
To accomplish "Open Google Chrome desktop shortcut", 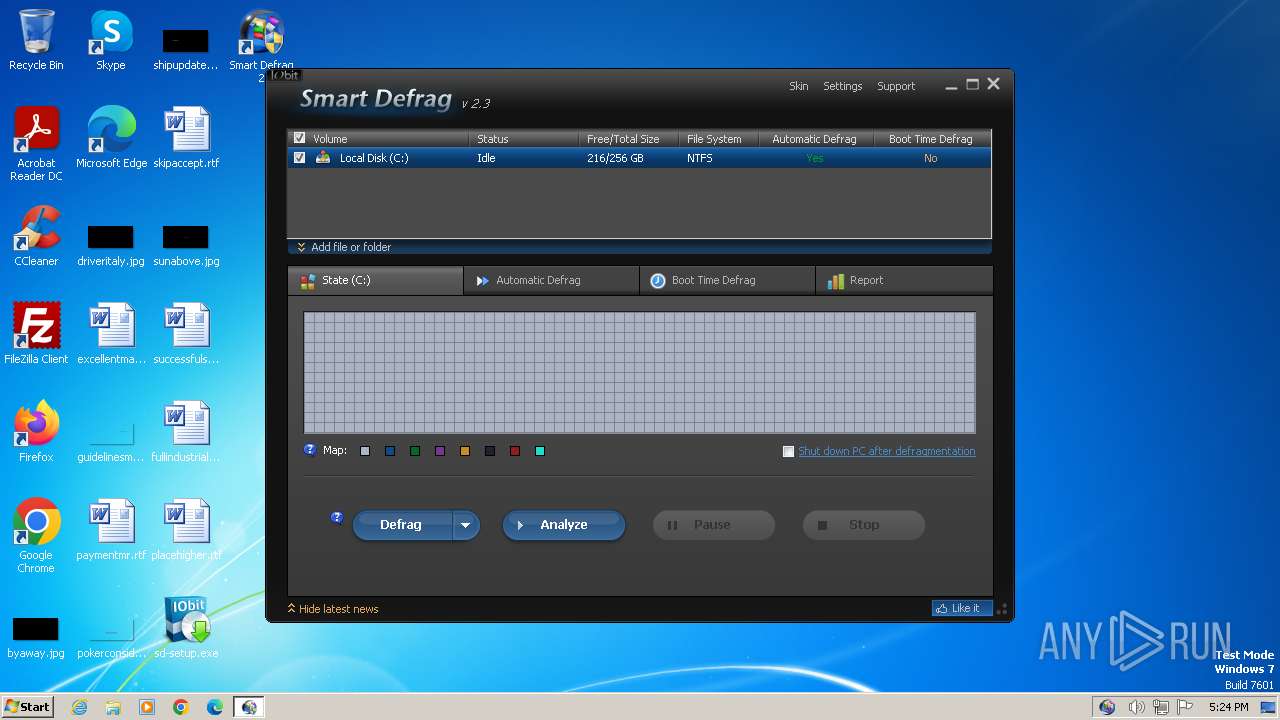I will (36, 536).
